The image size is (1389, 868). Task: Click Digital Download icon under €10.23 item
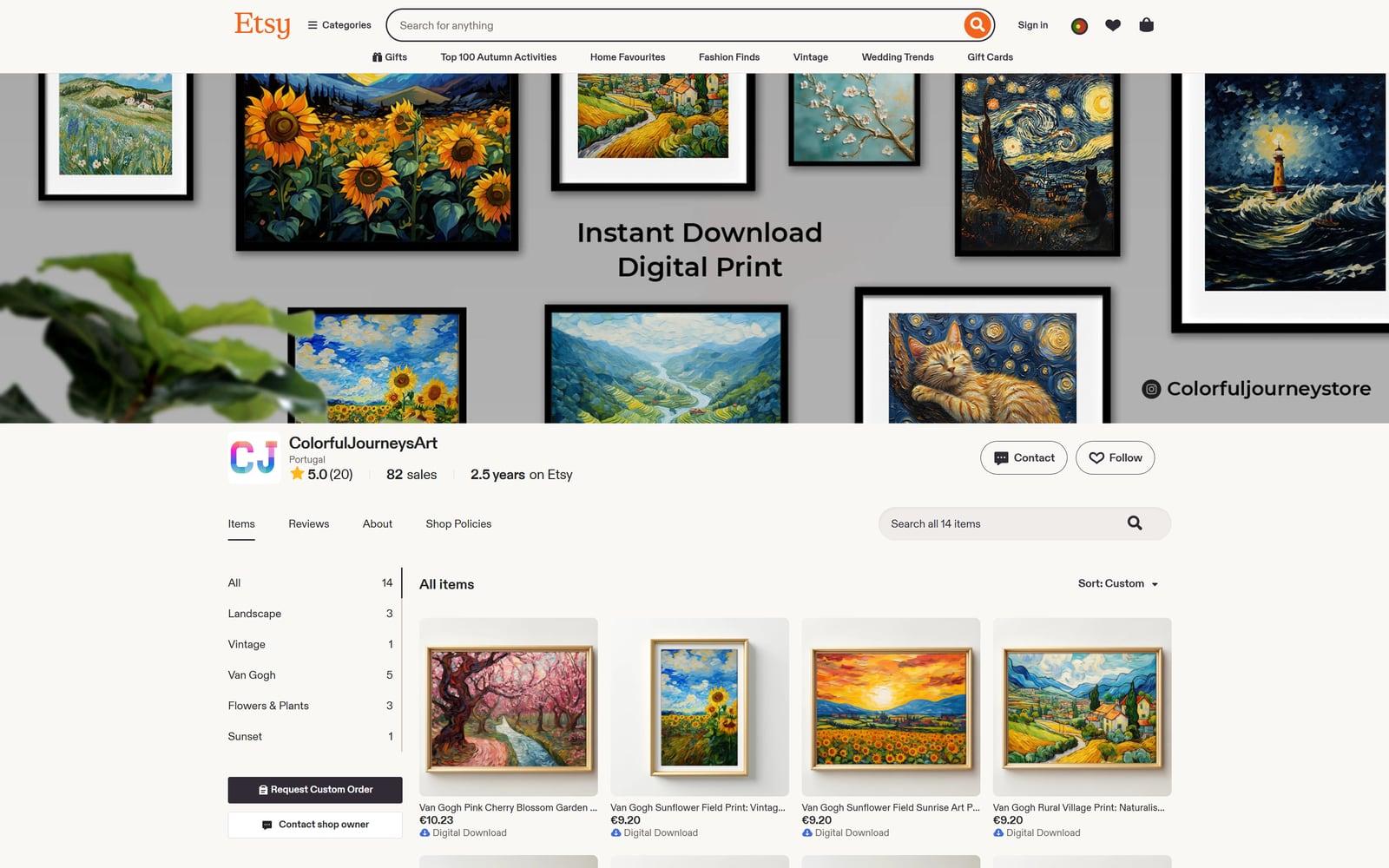point(425,833)
